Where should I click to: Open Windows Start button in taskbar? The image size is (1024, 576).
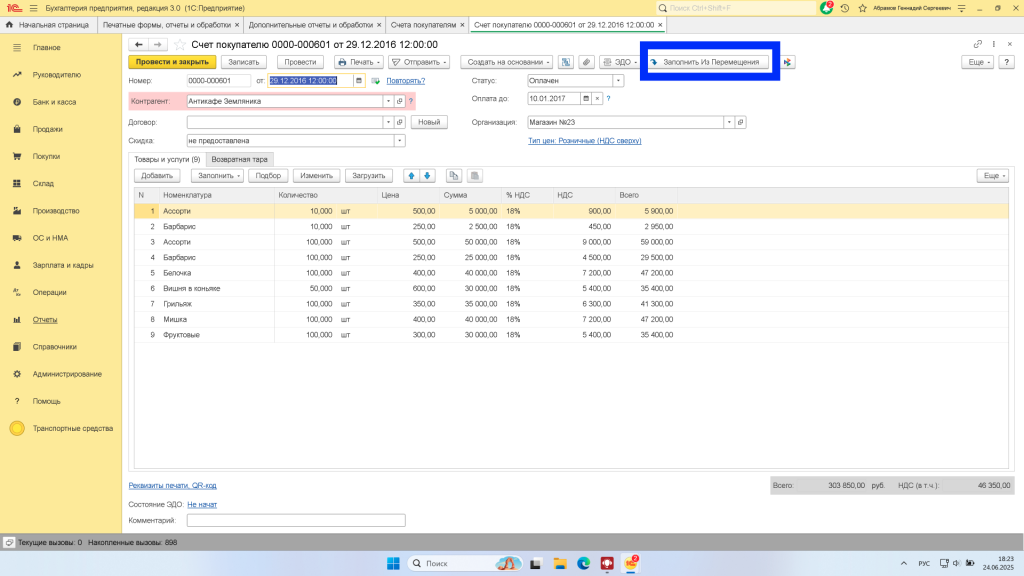pyautogui.click(x=393, y=563)
